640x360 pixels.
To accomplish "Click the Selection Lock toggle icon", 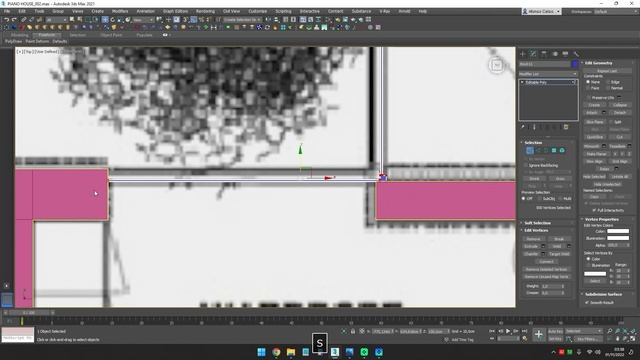I will pyautogui.click(x=353, y=331).
